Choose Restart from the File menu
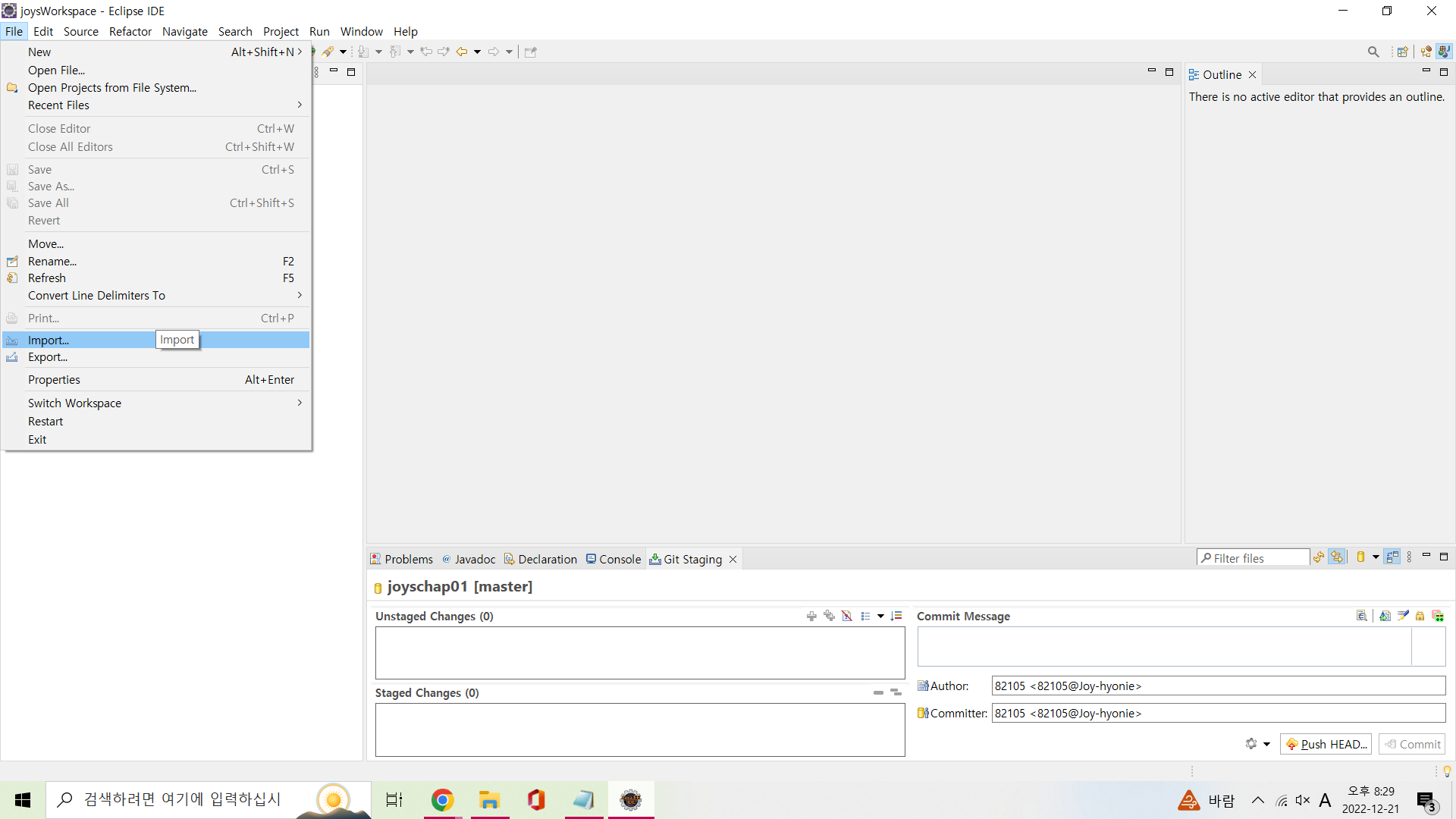Viewport: 1456px width, 819px height. click(156, 422)
